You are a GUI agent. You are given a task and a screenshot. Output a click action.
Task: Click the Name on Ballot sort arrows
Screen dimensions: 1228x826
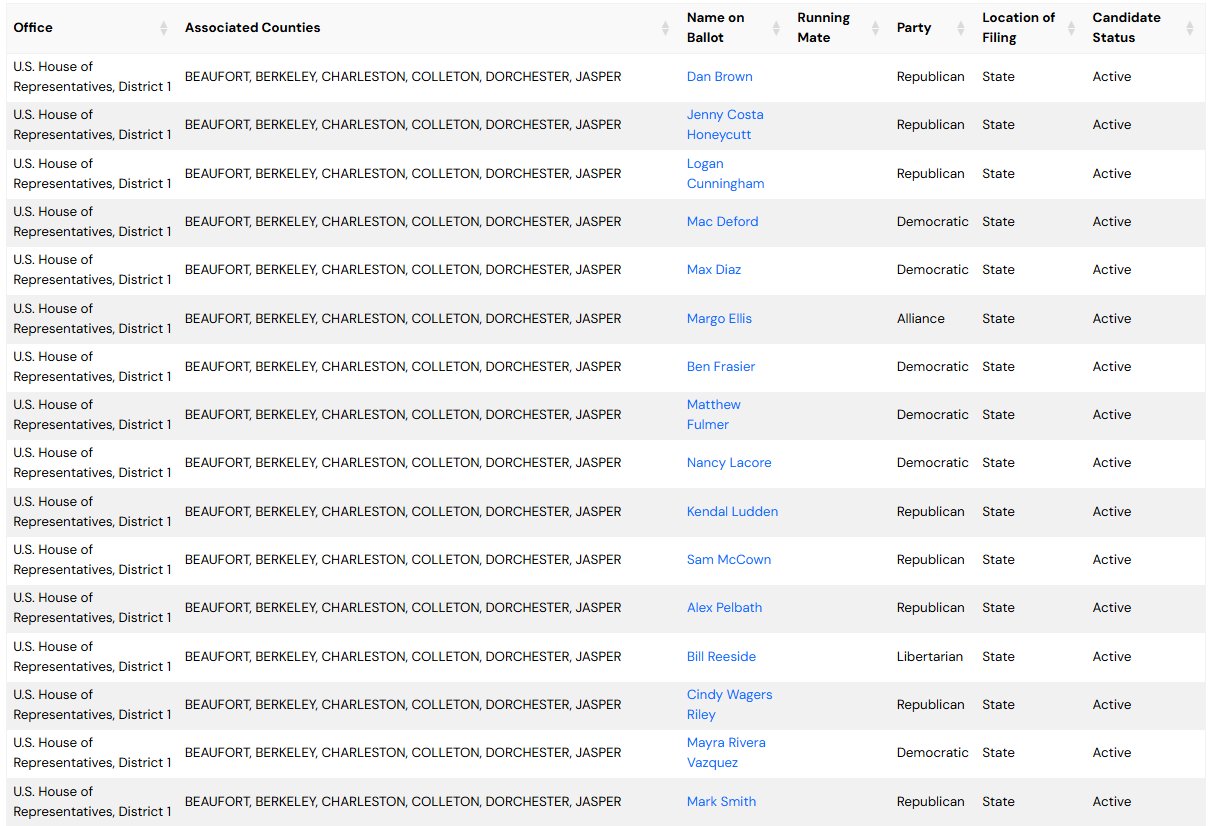776,28
